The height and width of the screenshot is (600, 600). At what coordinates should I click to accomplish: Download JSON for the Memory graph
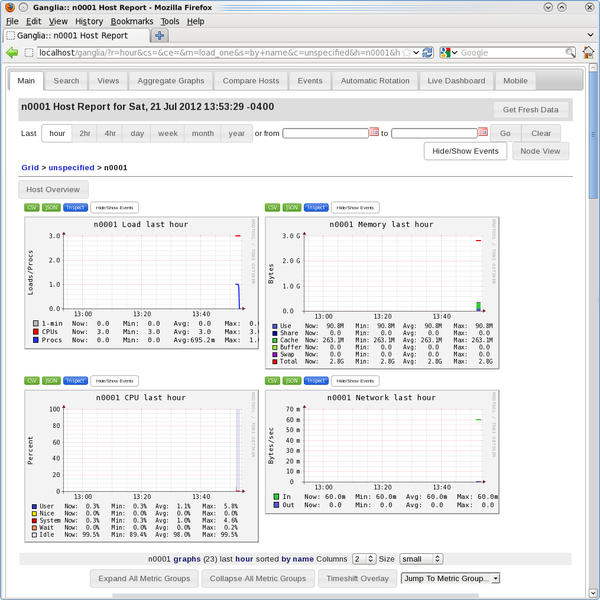292,207
